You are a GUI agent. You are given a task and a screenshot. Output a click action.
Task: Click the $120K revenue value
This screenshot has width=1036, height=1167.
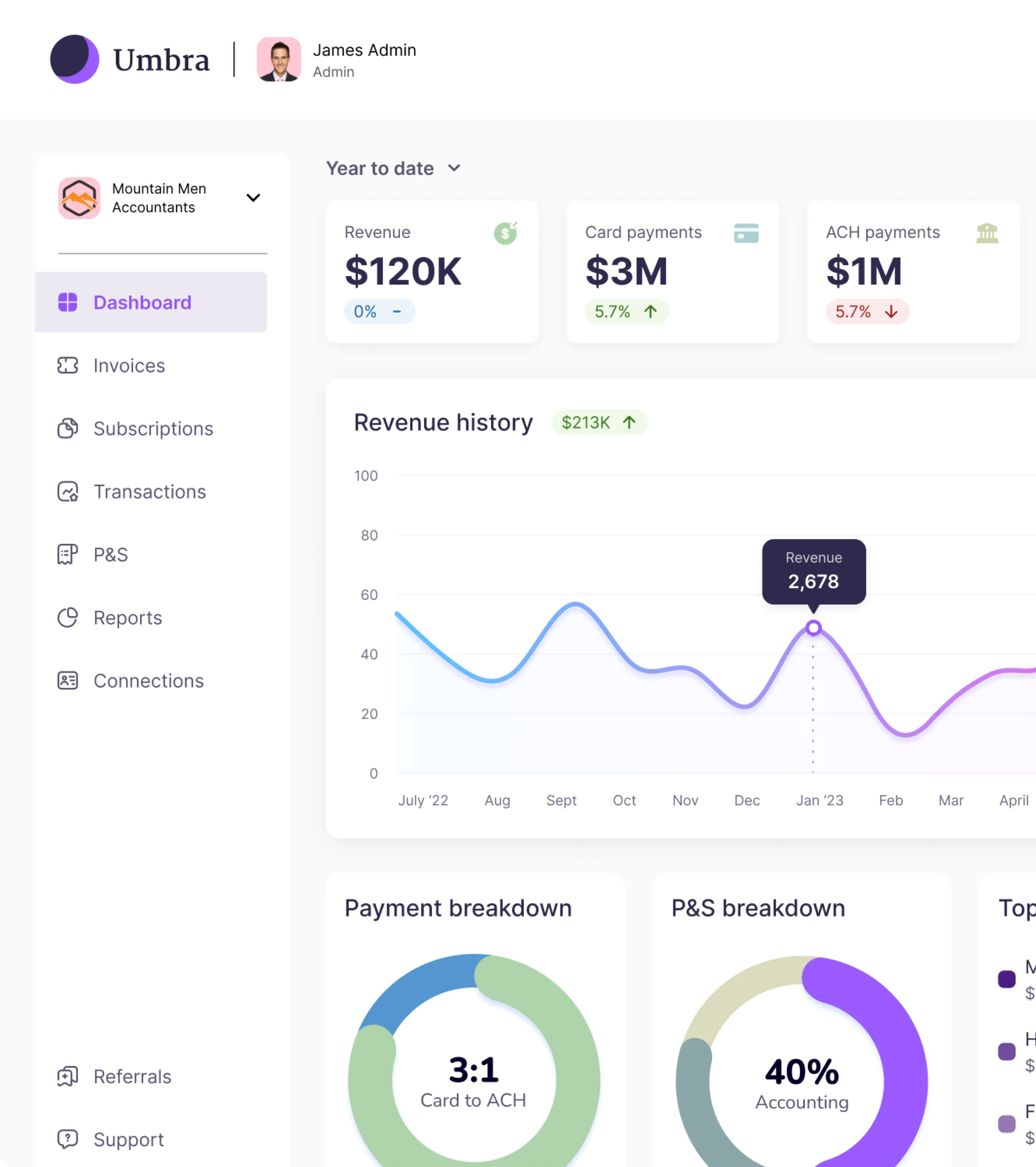coord(403,271)
